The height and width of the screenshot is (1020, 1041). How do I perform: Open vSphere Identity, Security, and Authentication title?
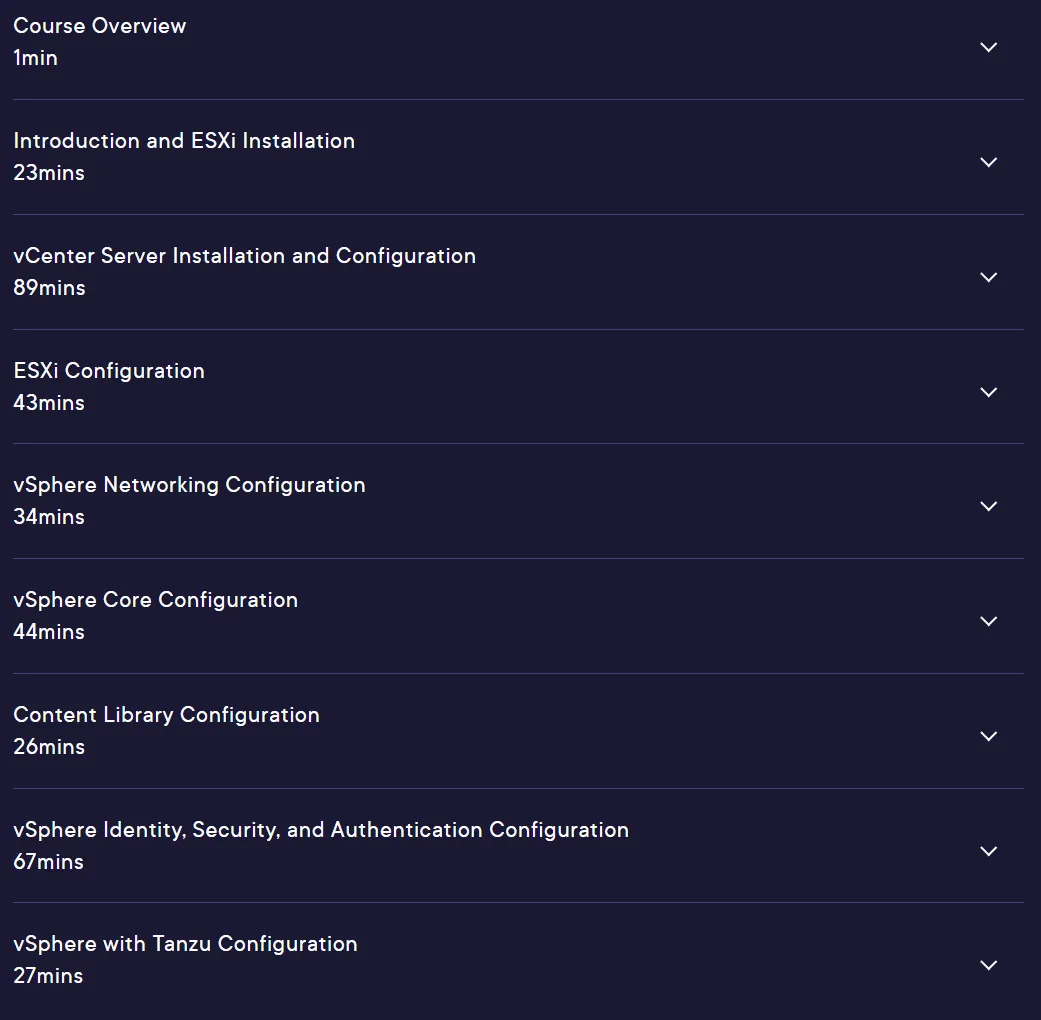point(321,829)
